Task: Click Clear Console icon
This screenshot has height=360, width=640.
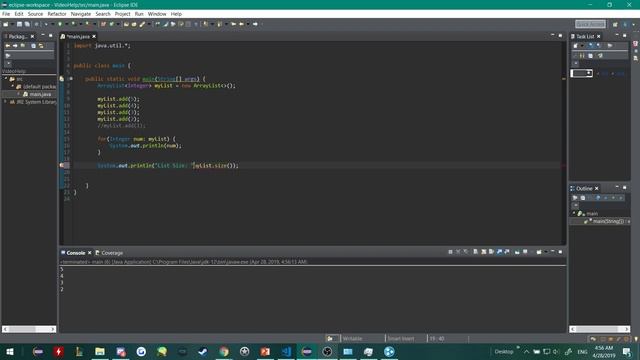Action: pyautogui.click(x=476, y=252)
